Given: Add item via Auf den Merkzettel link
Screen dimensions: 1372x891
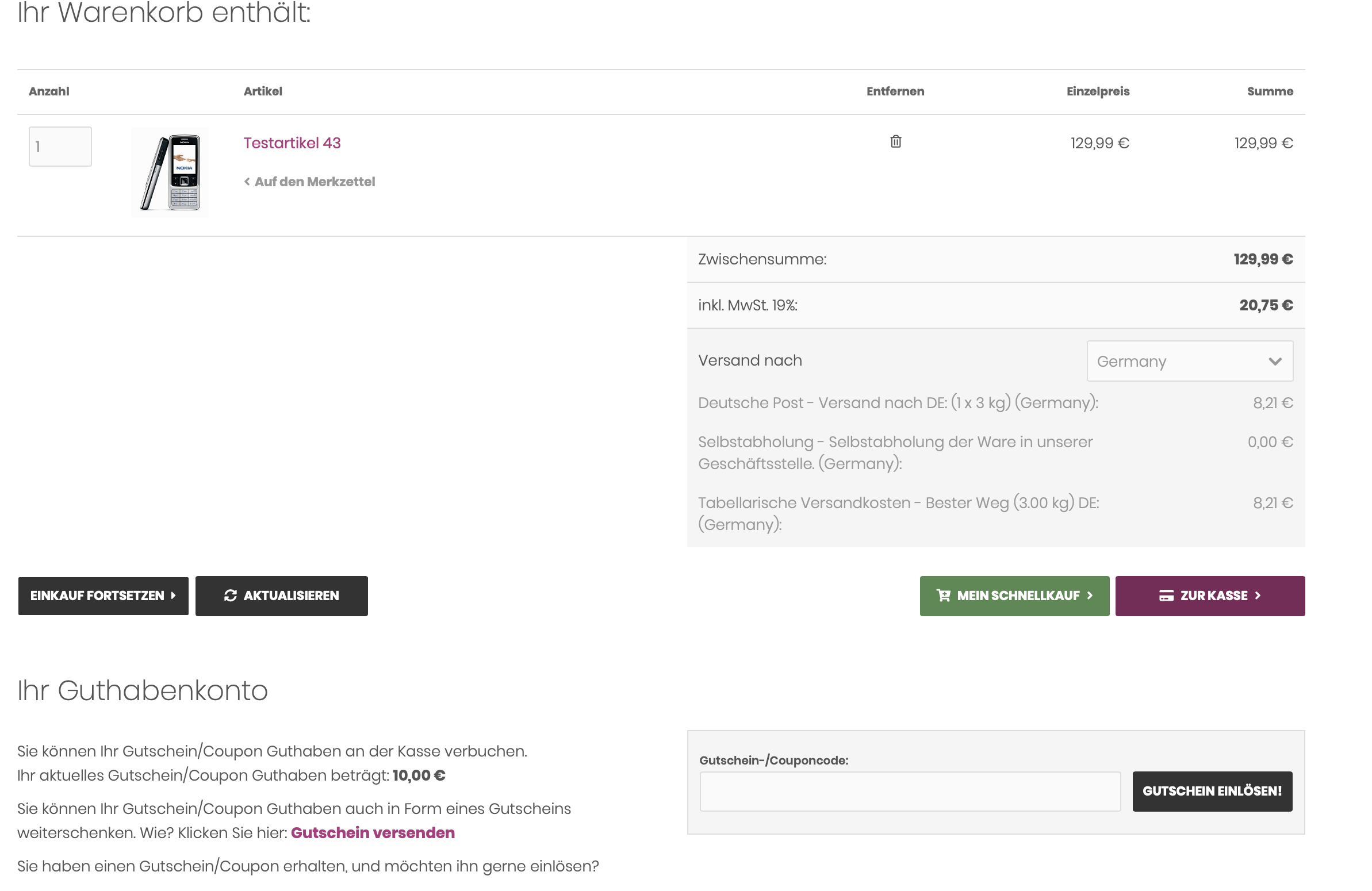Looking at the screenshot, I should (315, 182).
